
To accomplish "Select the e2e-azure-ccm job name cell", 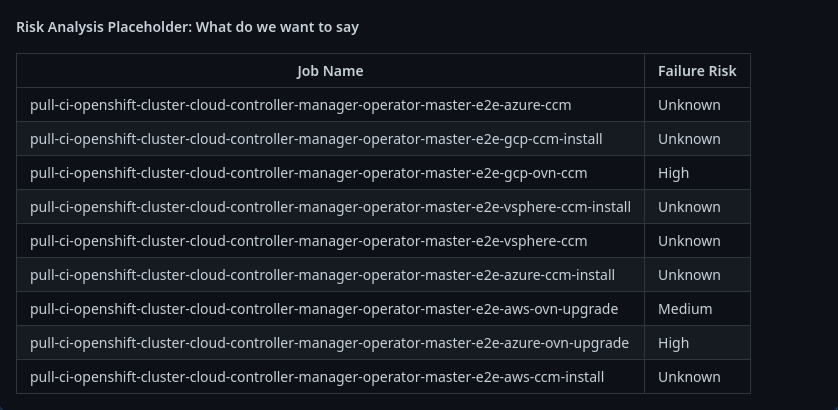I will click(x=300, y=105).
